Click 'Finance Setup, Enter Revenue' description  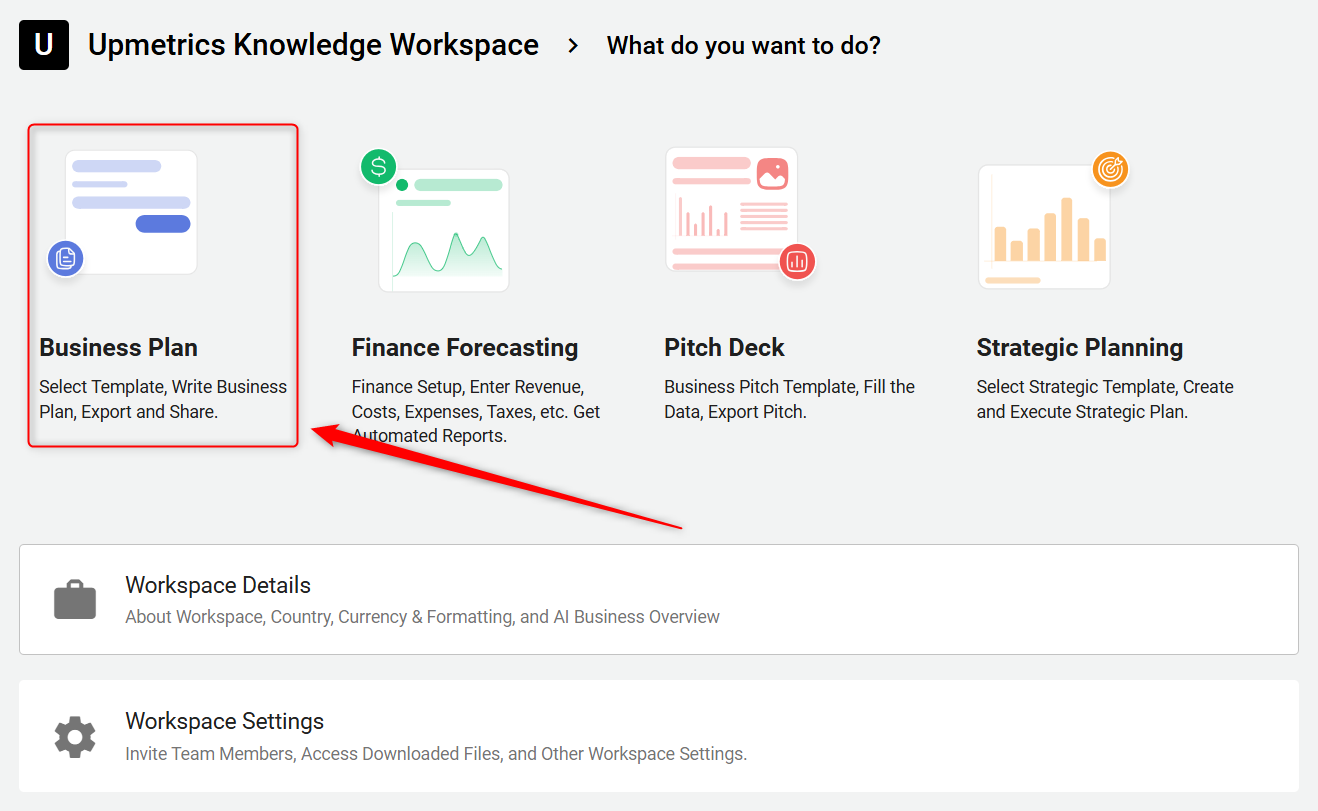point(476,411)
